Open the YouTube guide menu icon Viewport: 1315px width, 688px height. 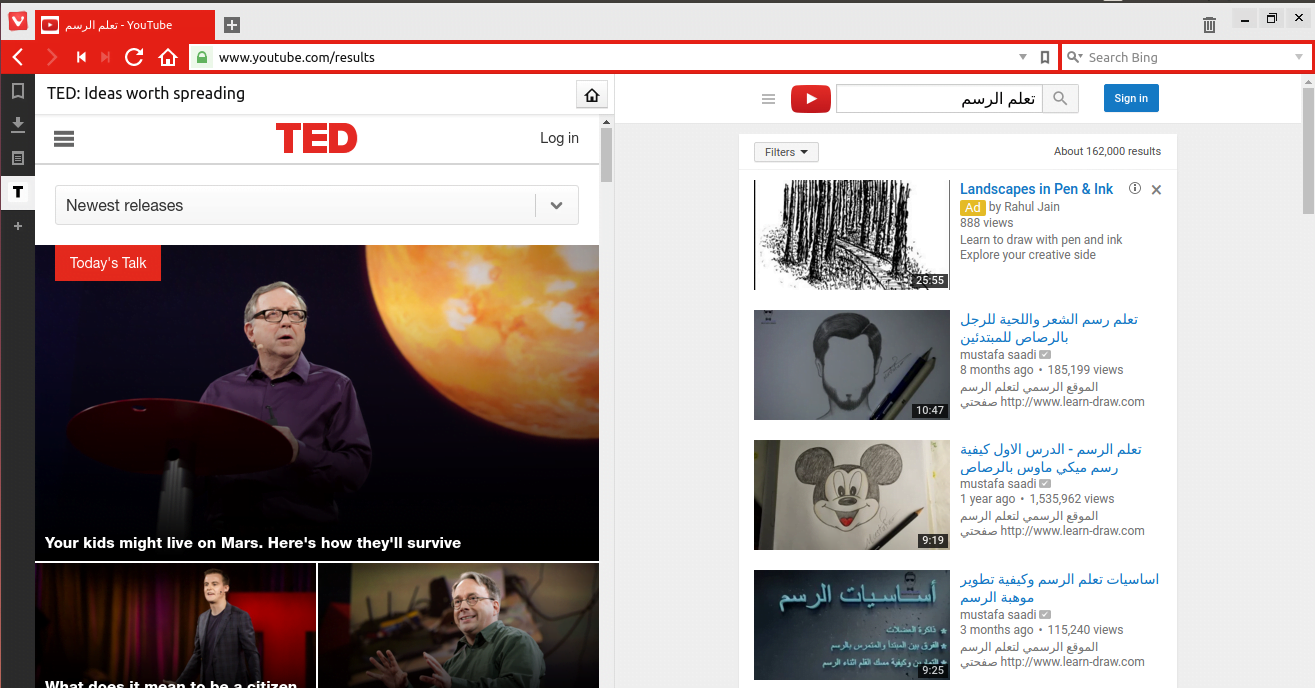(x=768, y=98)
